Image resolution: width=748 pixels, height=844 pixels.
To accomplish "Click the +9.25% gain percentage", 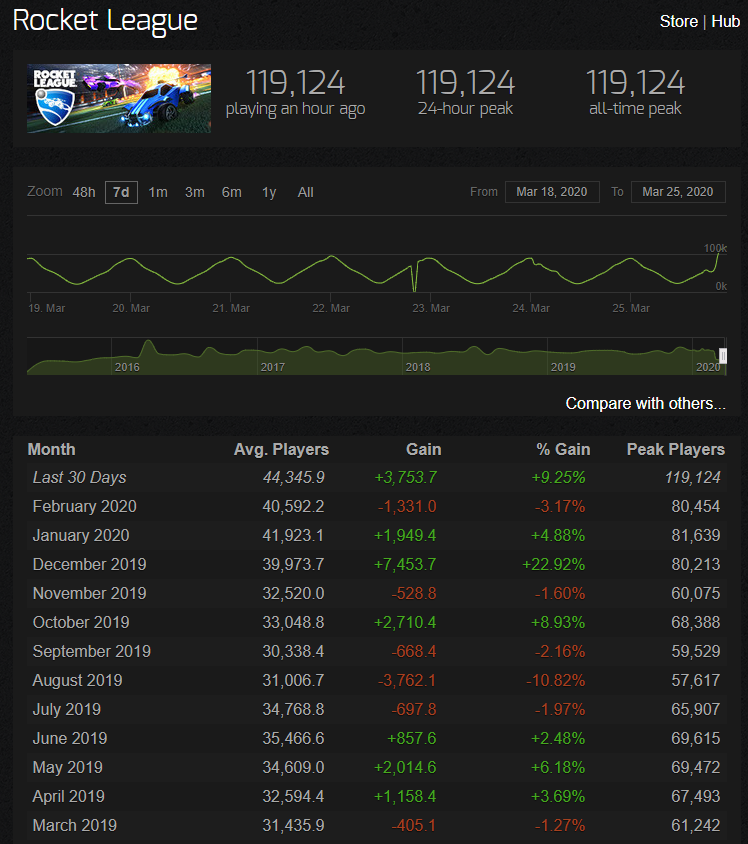I will (x=559, y=477).
